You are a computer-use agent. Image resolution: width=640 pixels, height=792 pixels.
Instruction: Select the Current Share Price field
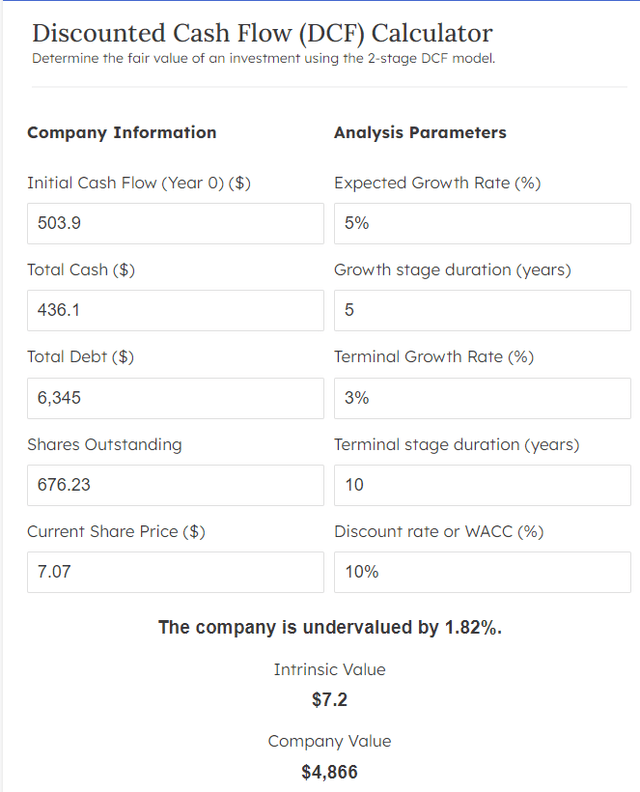click(175, 571)
